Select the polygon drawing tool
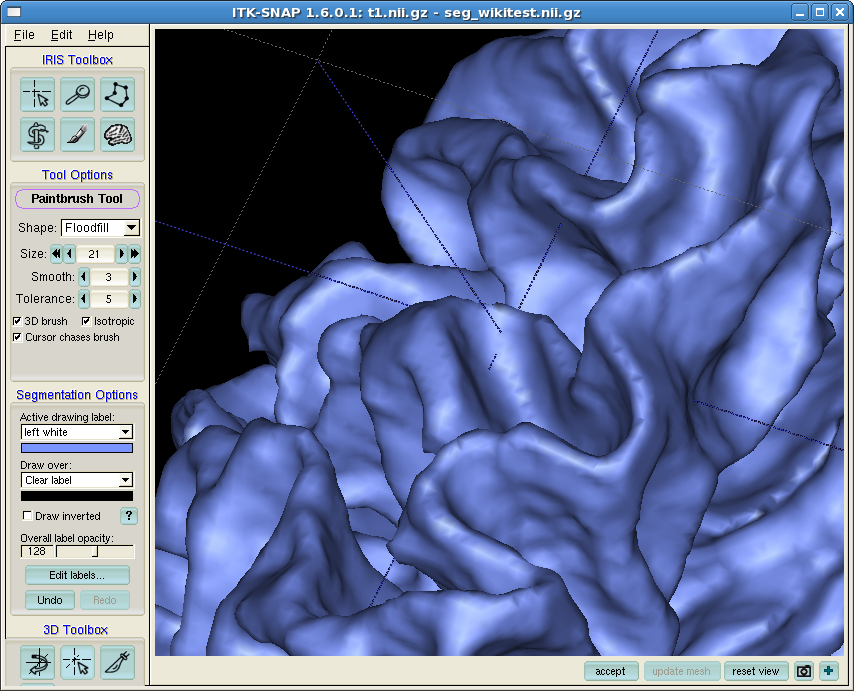This screenshot has width=854, height=691. click(x=117, y=94)
